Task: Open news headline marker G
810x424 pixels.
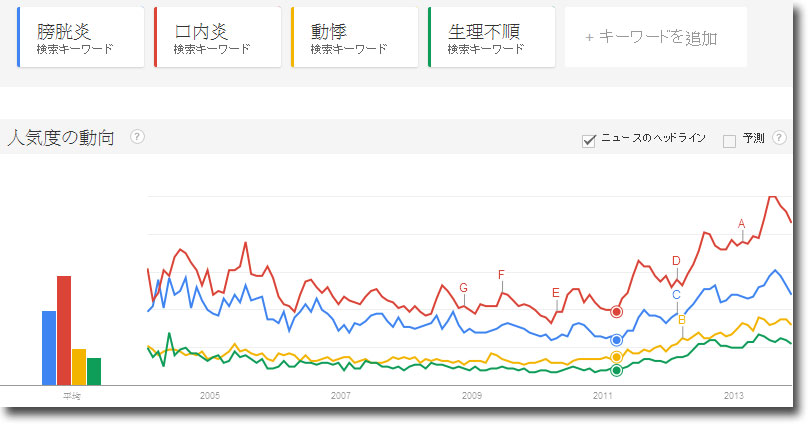Action: click(x=463, y=288)
